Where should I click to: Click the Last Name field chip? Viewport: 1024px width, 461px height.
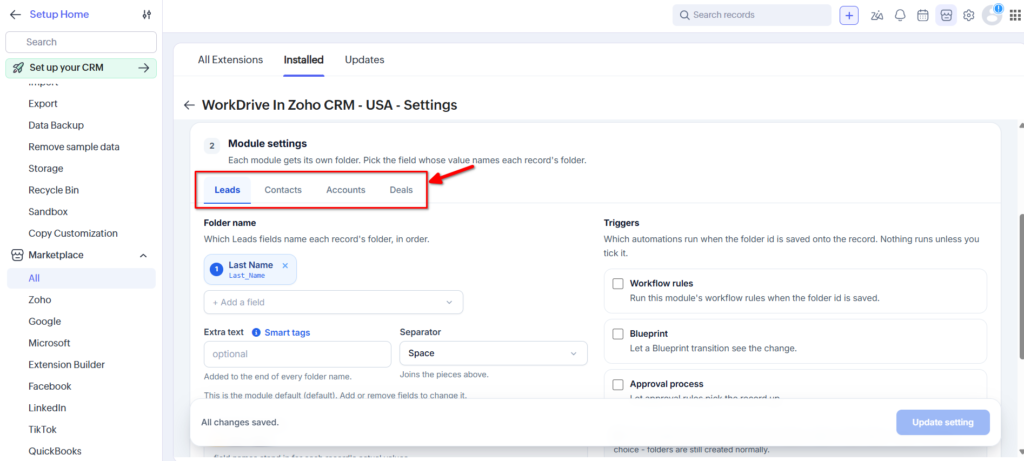[x=250, y=270]
